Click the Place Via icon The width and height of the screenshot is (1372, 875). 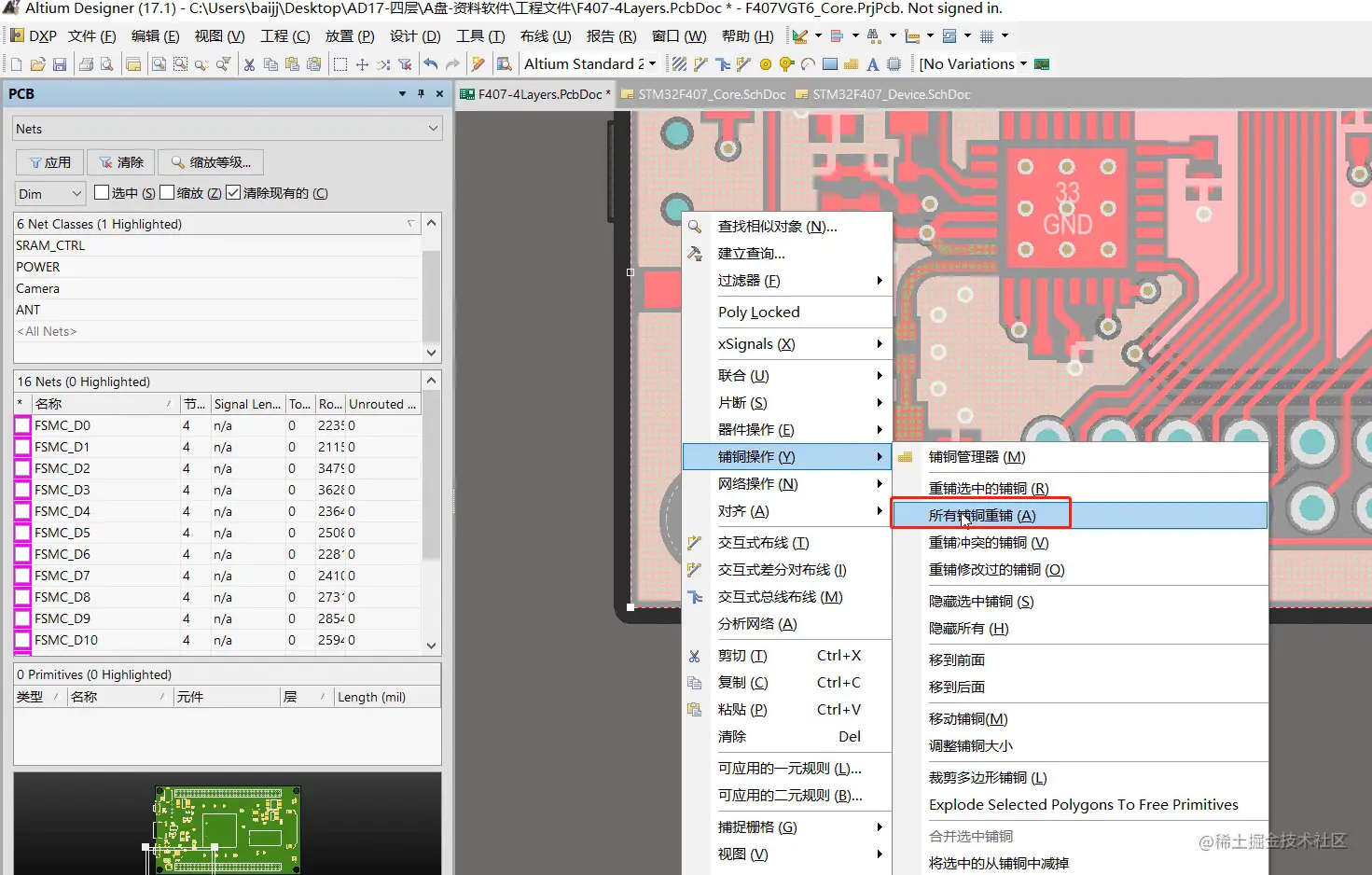point(786,64)
